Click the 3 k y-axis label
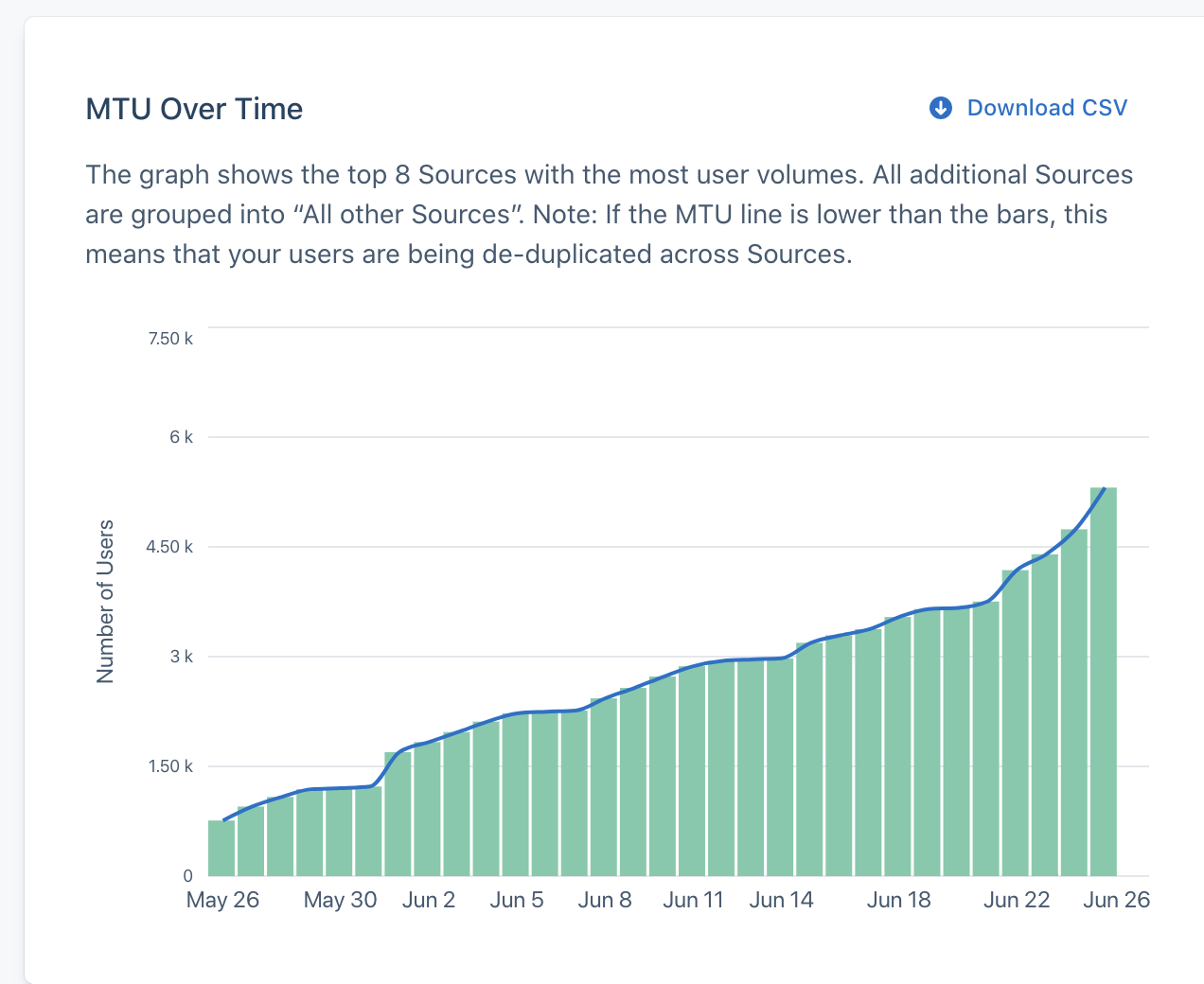The width and height of the screenshot is (1204, 984). [x=181, y=657]
